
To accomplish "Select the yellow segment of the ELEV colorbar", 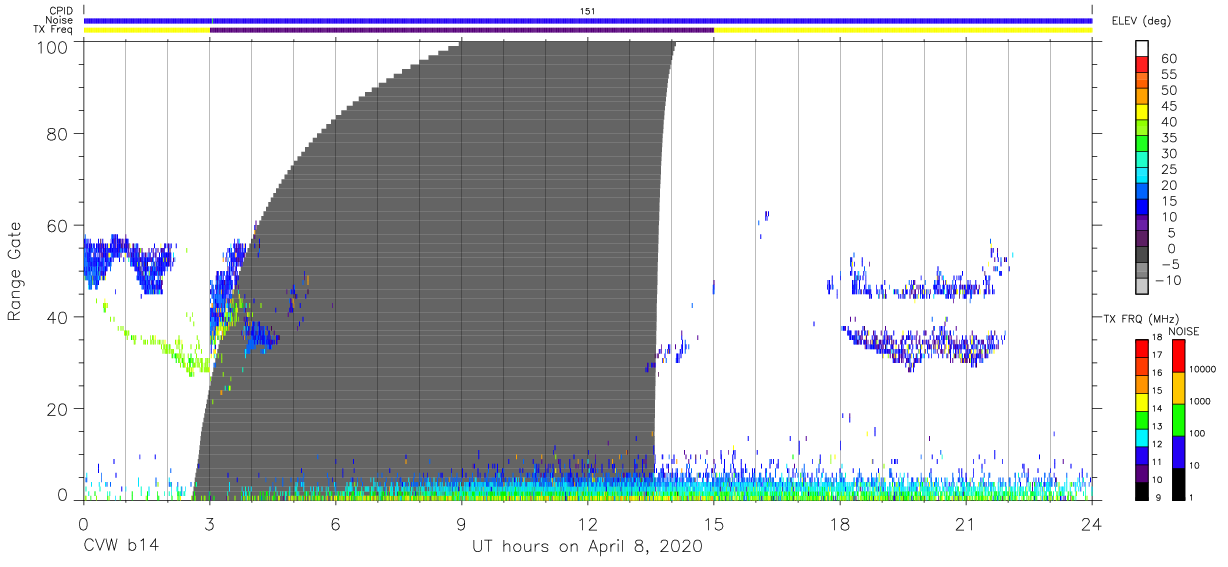I will [x=1142, y=114].
